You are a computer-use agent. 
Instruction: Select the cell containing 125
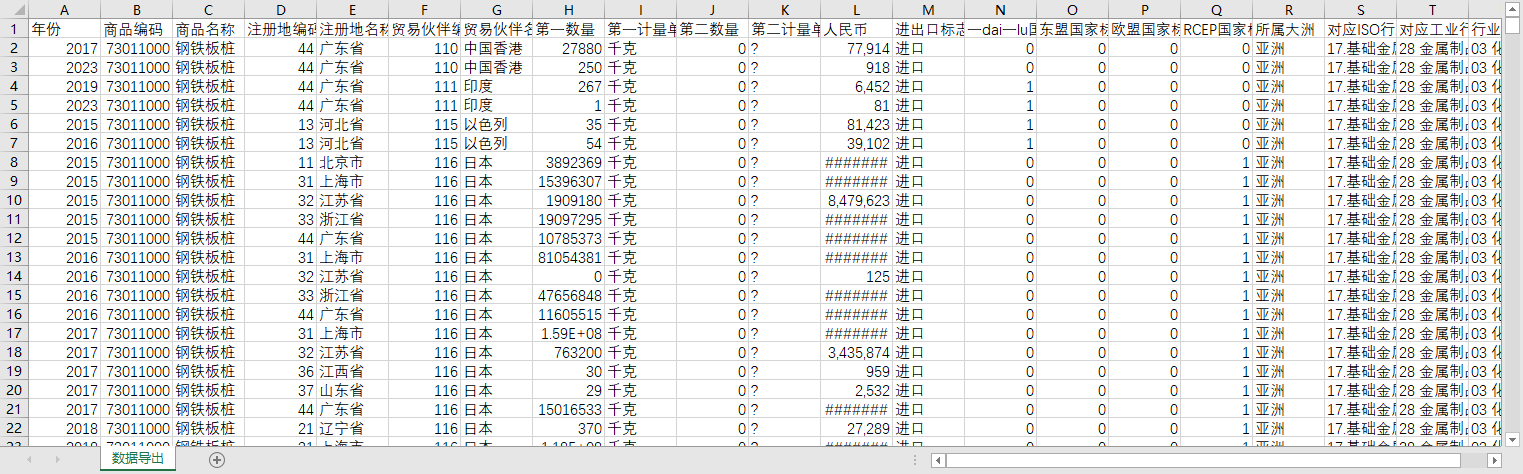click(856, 276)
